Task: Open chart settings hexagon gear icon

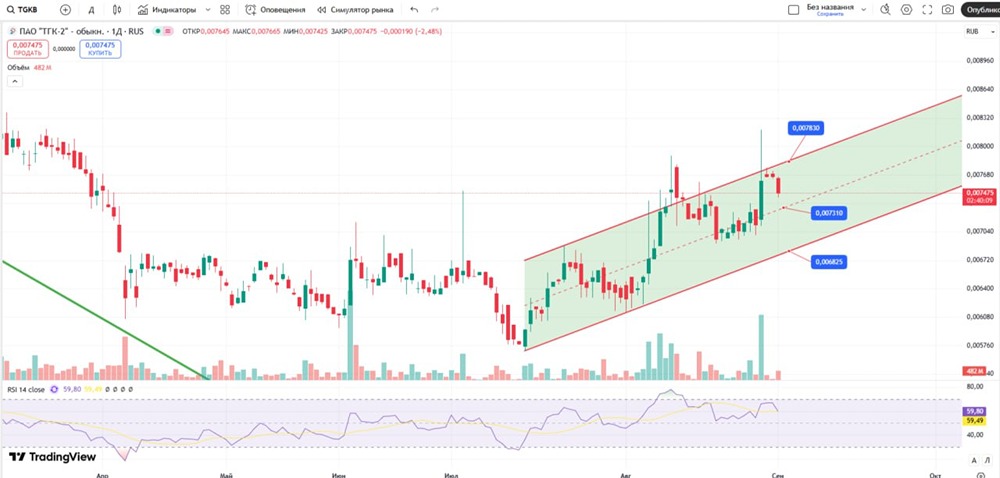Action: pyautogui.click(x=906, y=10)
